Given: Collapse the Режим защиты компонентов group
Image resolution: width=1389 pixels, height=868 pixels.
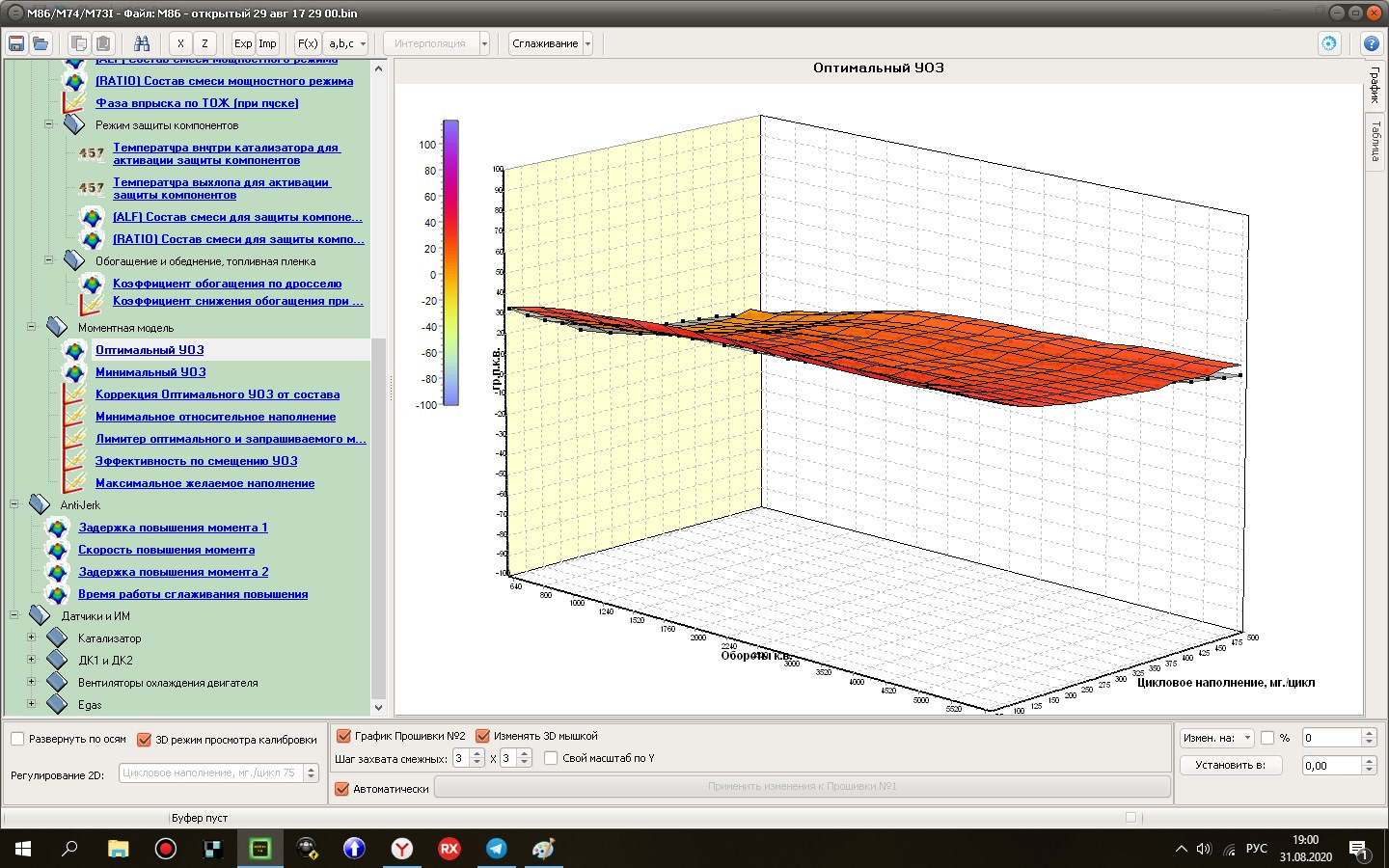Looking at the screenshot, I should click(x=49, y=124).
